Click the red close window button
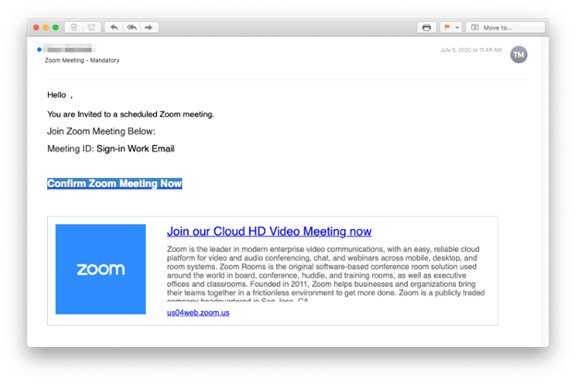The width and height of the screenshot is (576, 383). 36,28
